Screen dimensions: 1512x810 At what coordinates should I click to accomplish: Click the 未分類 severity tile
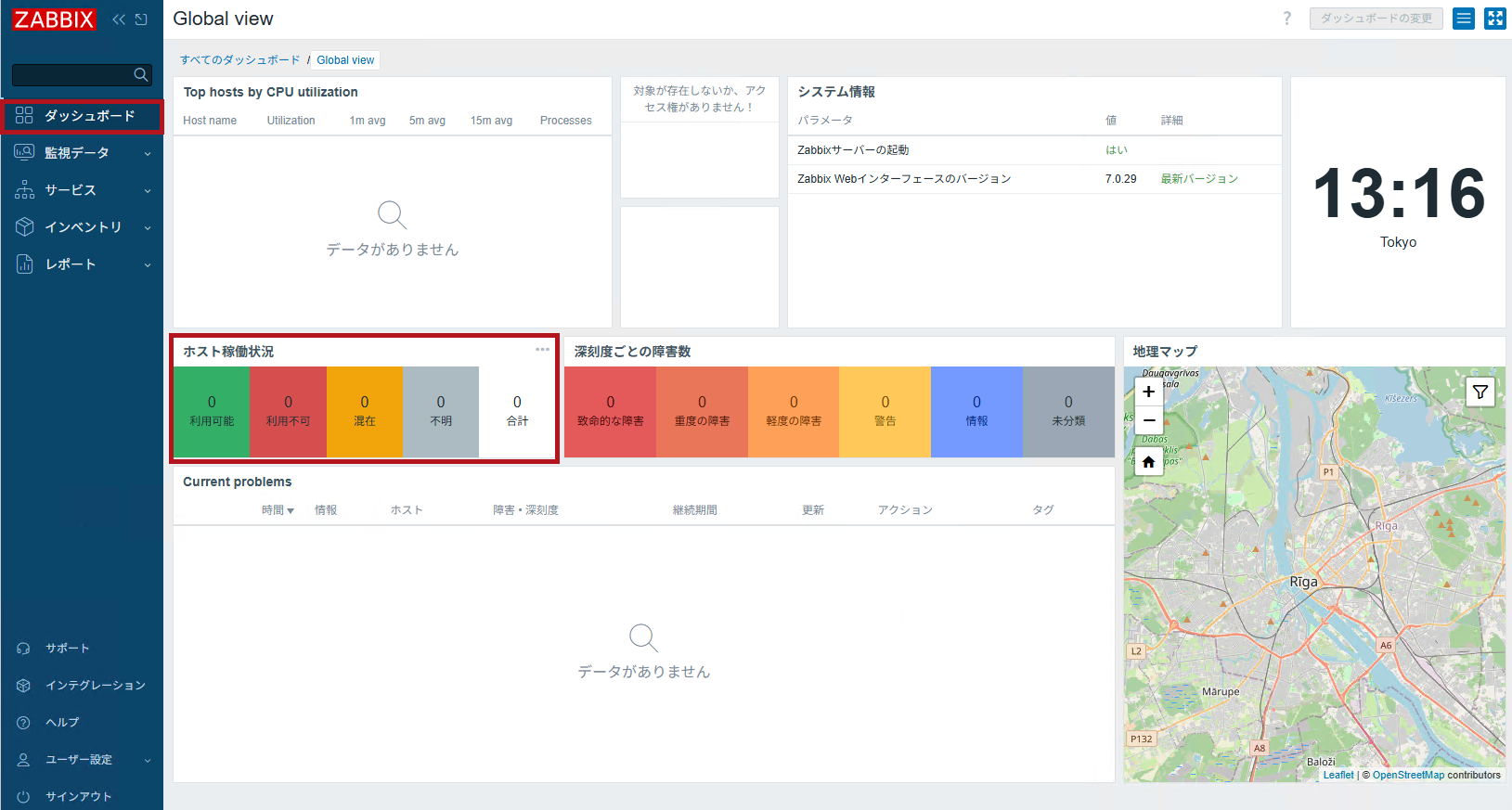click(1068, 412)
